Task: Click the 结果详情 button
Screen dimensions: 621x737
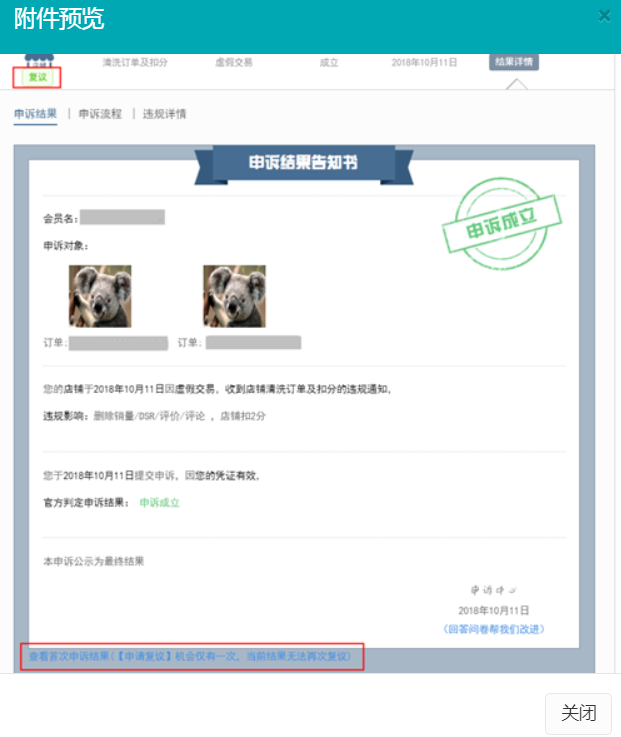Action: [x=514, y=62]
